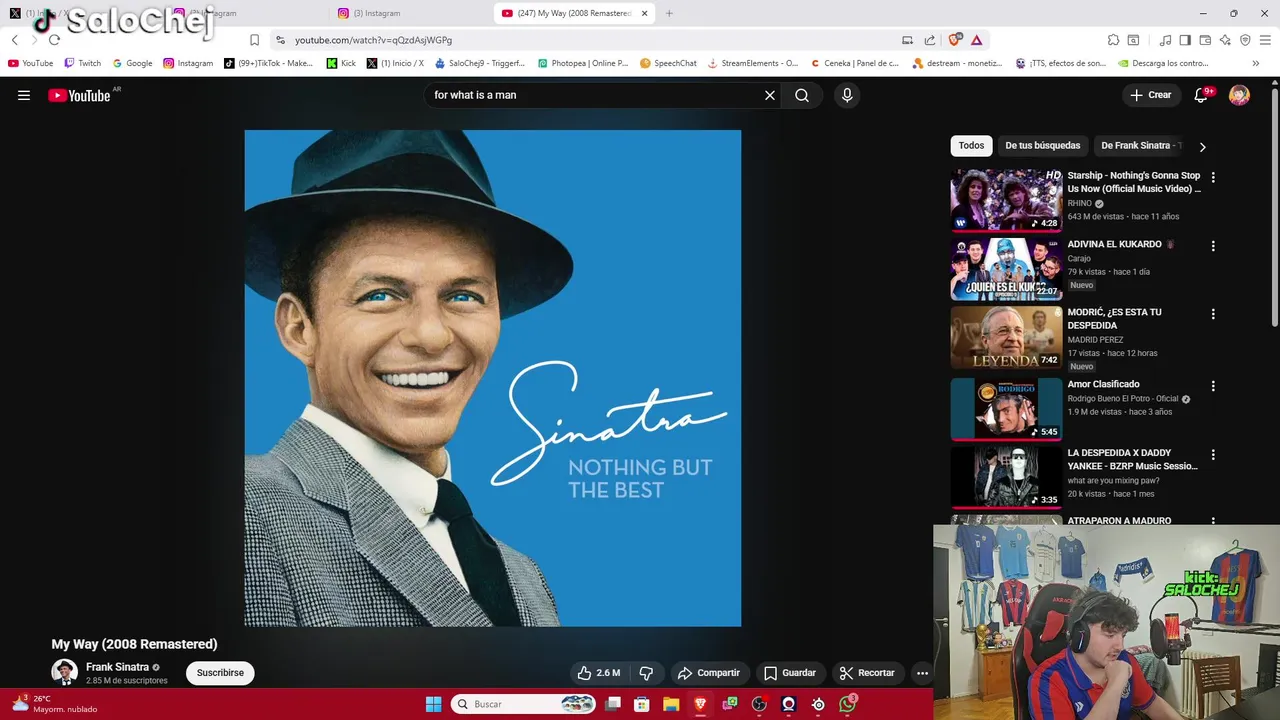This screenshot has width=1280, height=720.
Task: Open the Photopea bookmark
Action: [583, 63]
